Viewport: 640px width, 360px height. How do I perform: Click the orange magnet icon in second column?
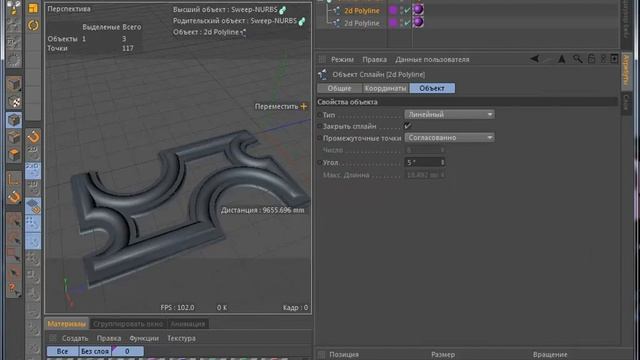click(x=33, y=137)
